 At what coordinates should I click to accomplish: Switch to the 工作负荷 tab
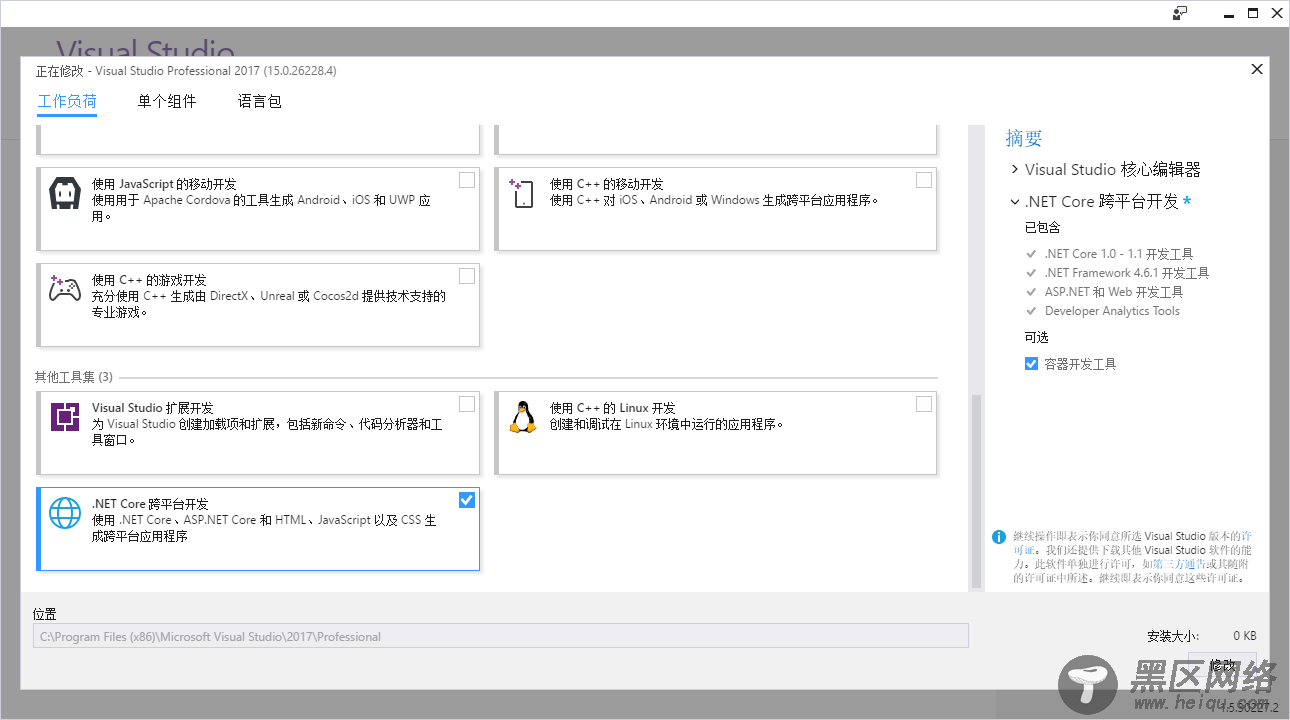tap(67, 102)
